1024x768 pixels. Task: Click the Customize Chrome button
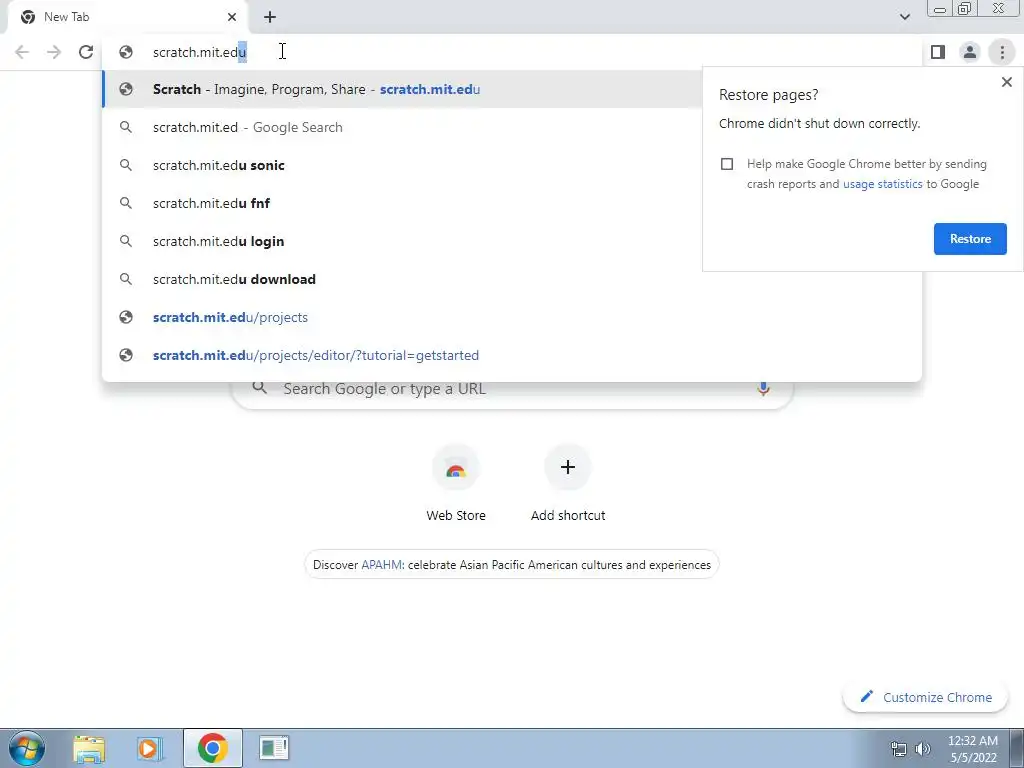click(x=925, y=697)
